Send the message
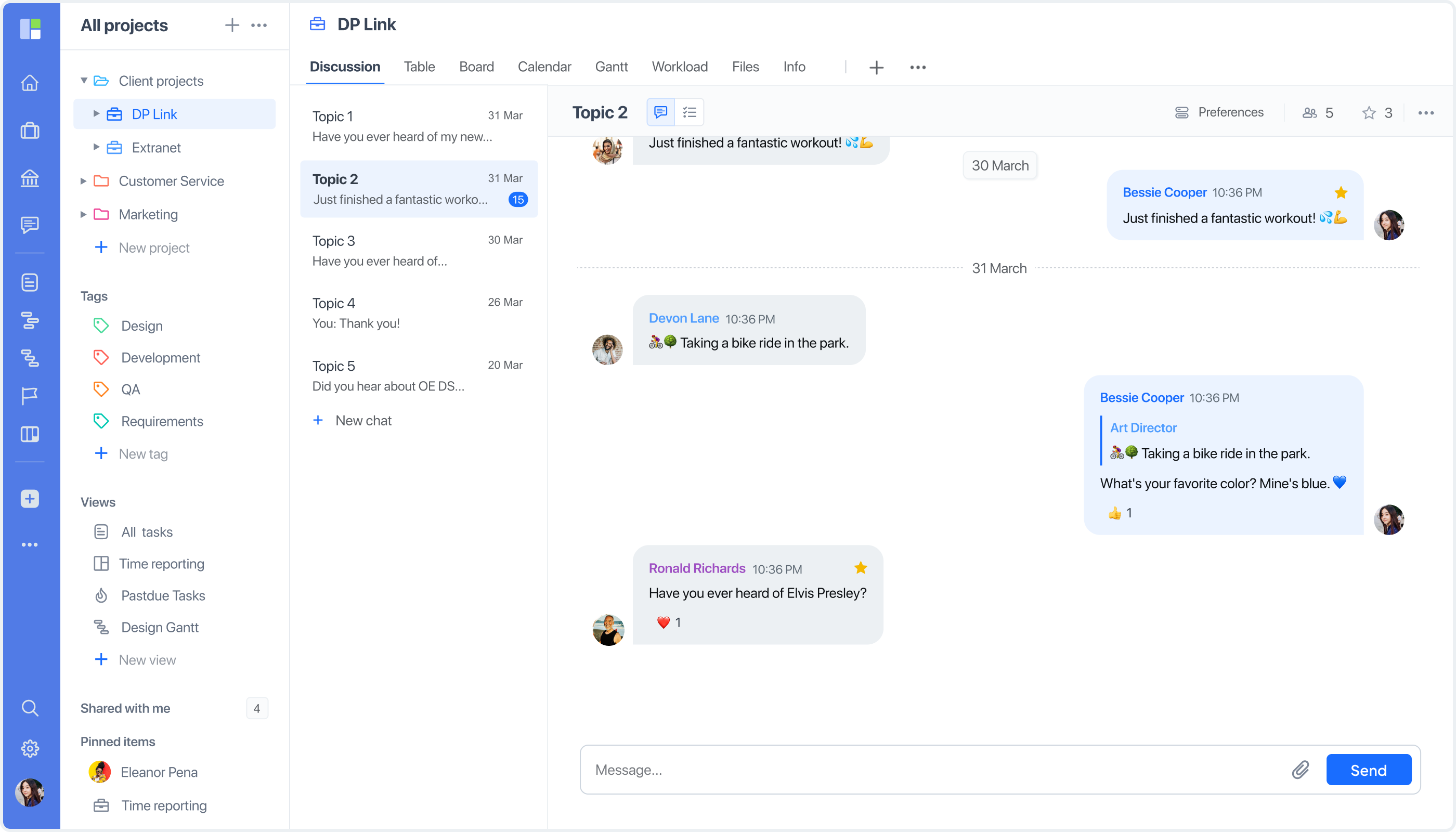The image size is (1456, 832). [x=1368, y=770]
